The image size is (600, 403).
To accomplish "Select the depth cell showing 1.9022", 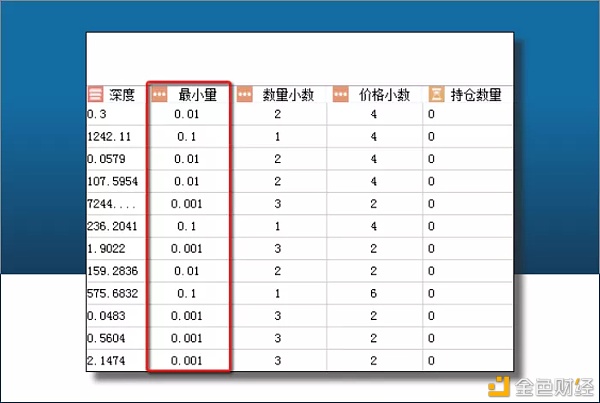I will tap(106, 249).
